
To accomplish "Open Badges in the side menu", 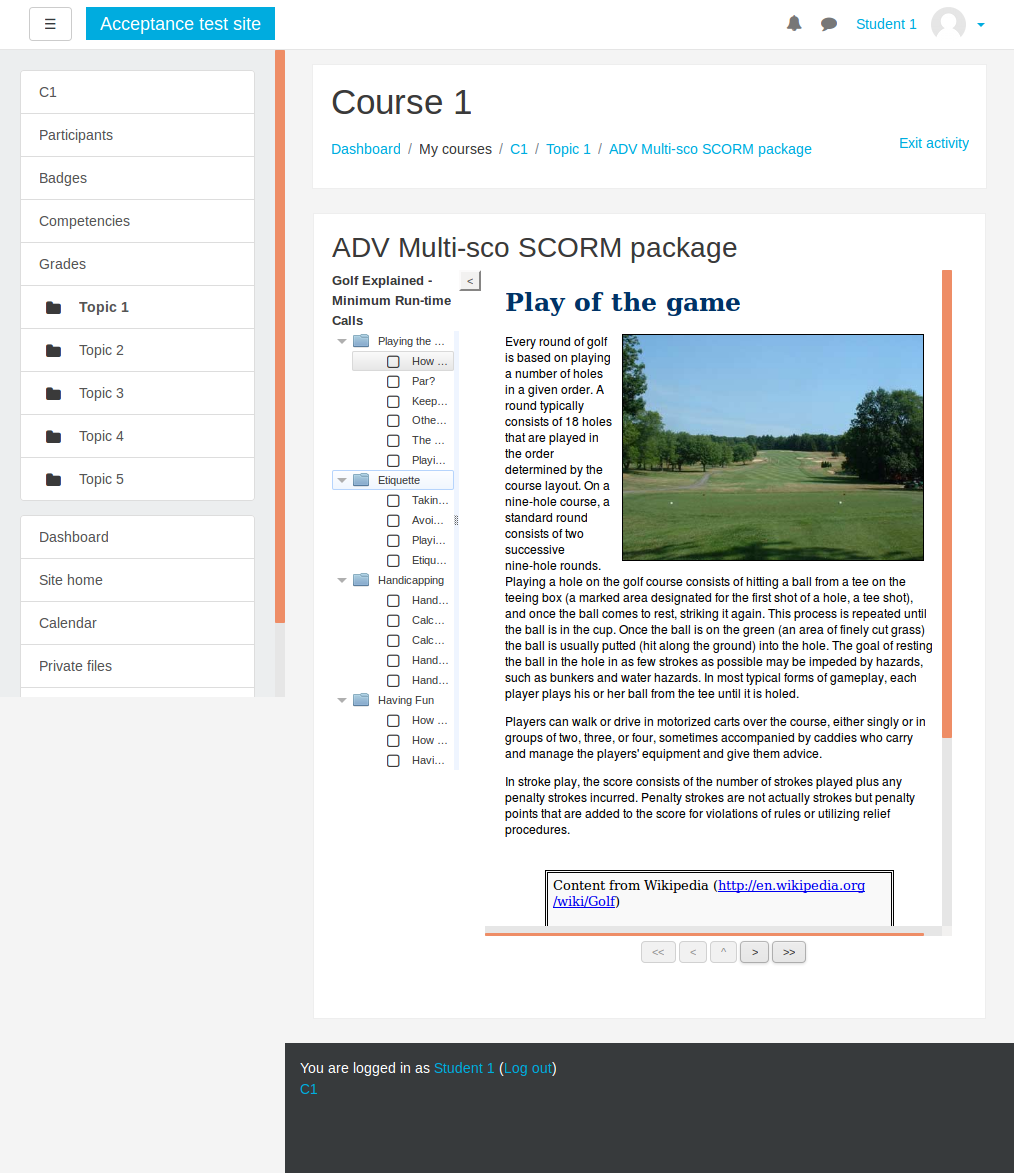I will coord(138,178).
